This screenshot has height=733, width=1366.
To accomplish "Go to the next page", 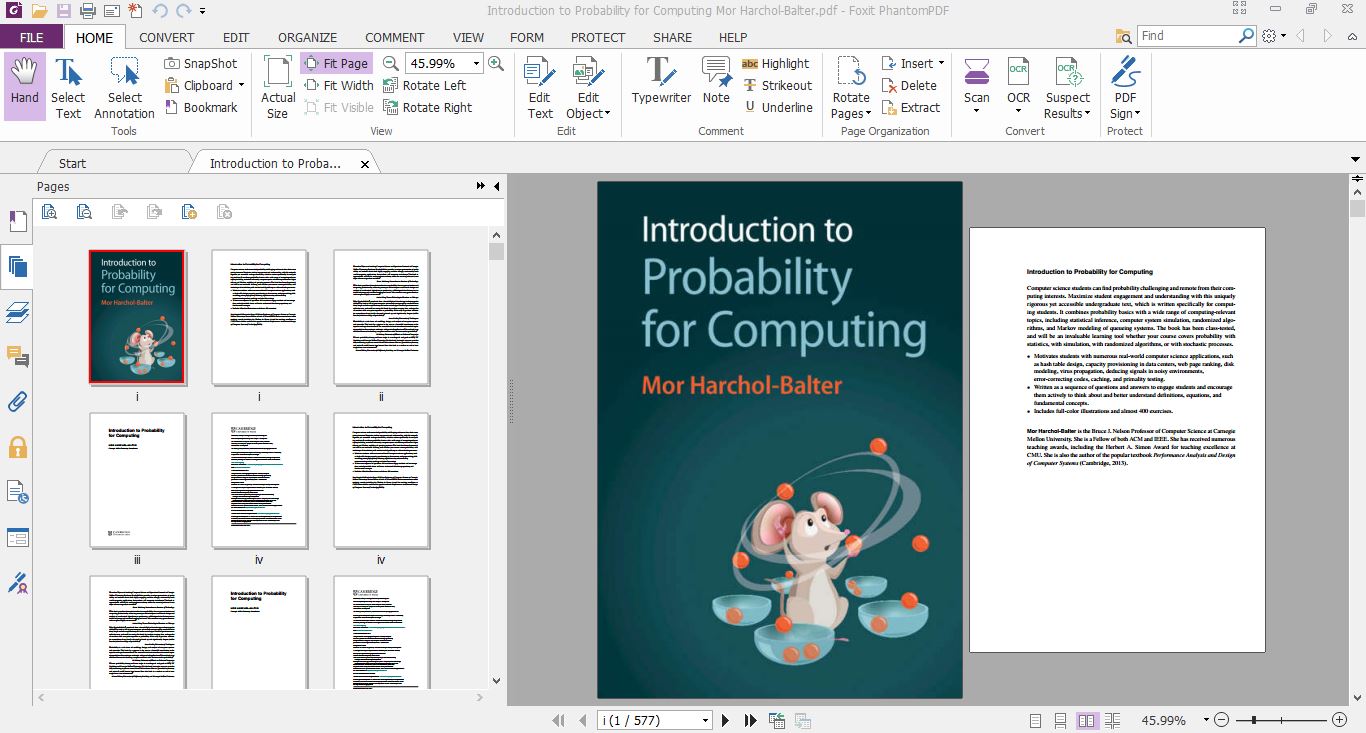I will click(726, 720).
